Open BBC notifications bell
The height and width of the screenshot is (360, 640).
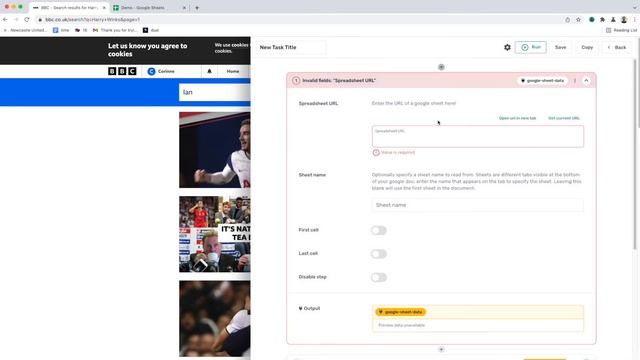(x=209, y=71)
